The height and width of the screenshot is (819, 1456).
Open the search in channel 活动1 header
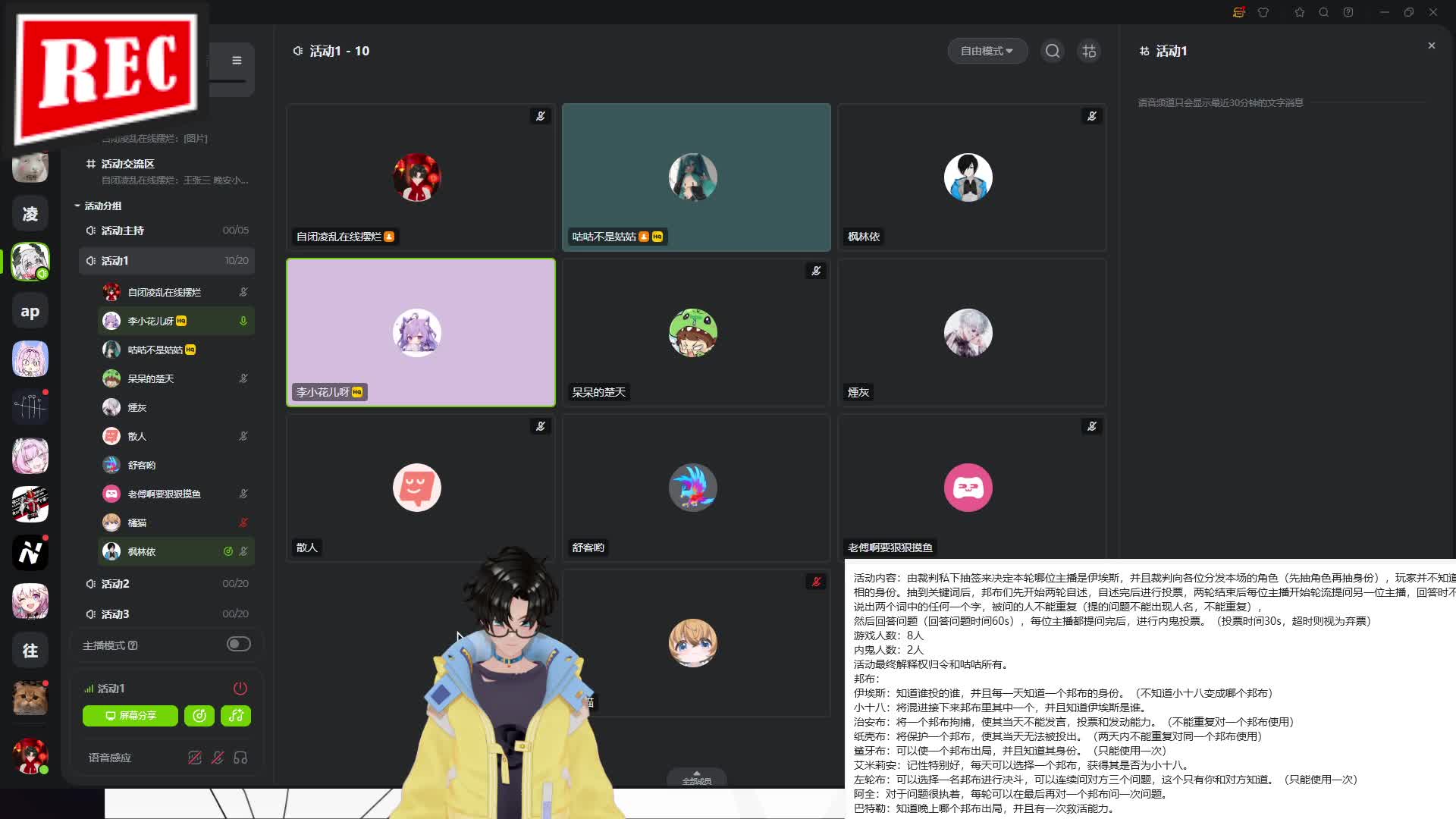pyautogui.click(x=1052, y=51)
